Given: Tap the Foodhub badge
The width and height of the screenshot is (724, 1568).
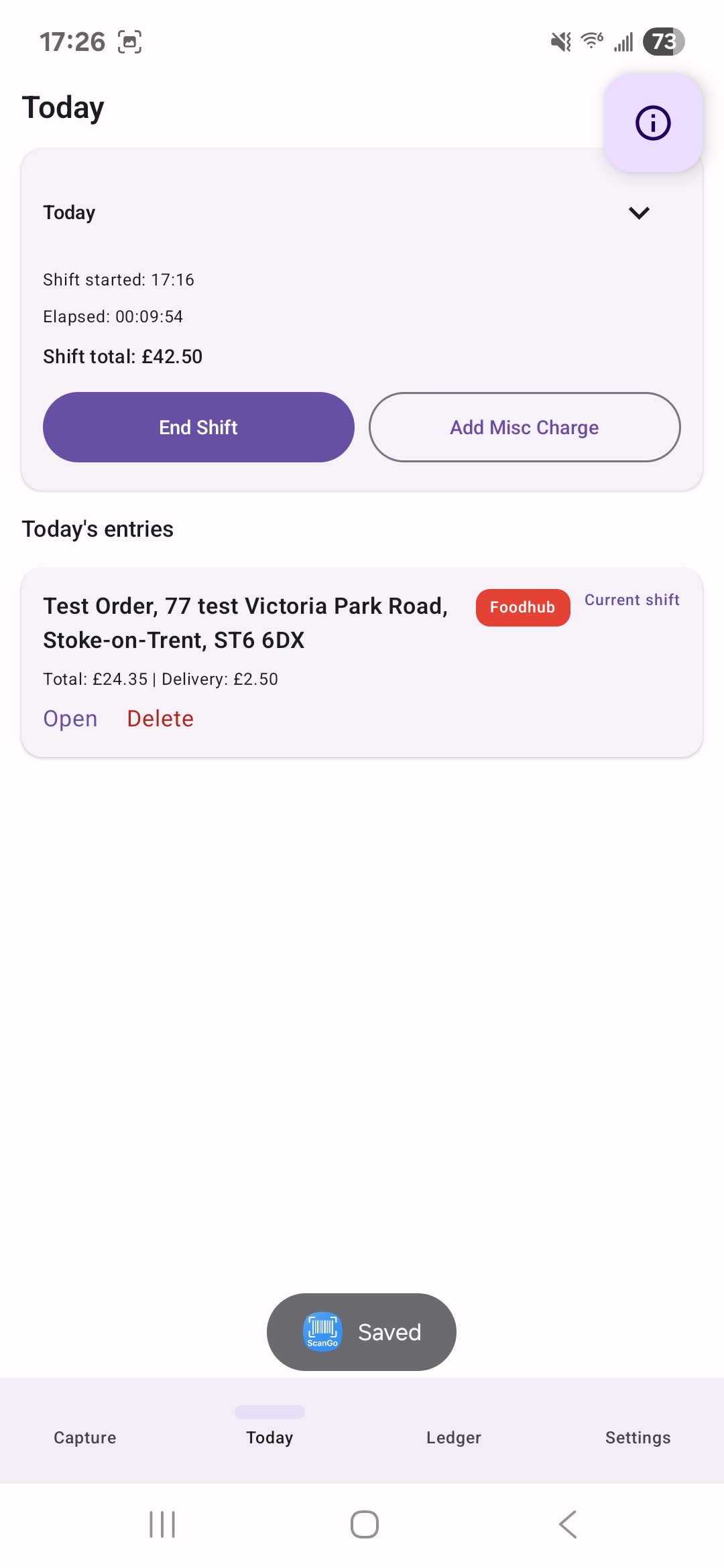Looking at the screenshot, I should [523, 607].
